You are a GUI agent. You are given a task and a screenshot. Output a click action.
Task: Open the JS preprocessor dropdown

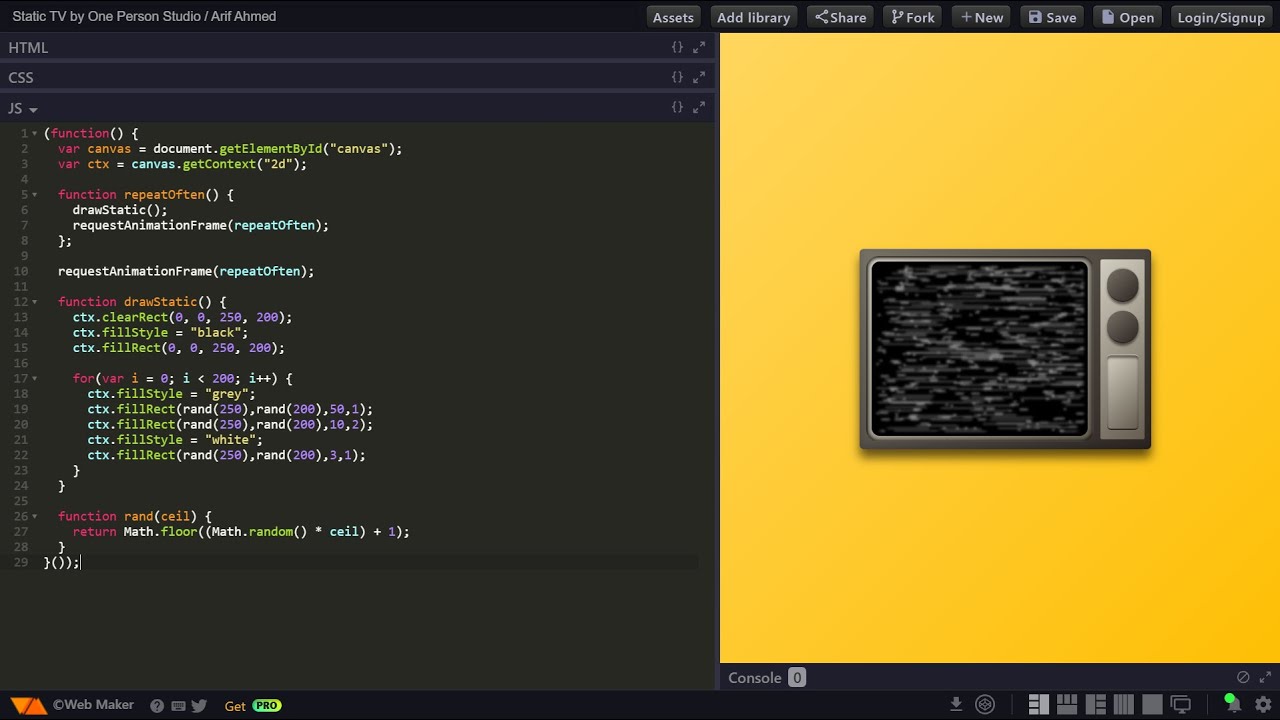pyautogui.click(x=23, y=108)
